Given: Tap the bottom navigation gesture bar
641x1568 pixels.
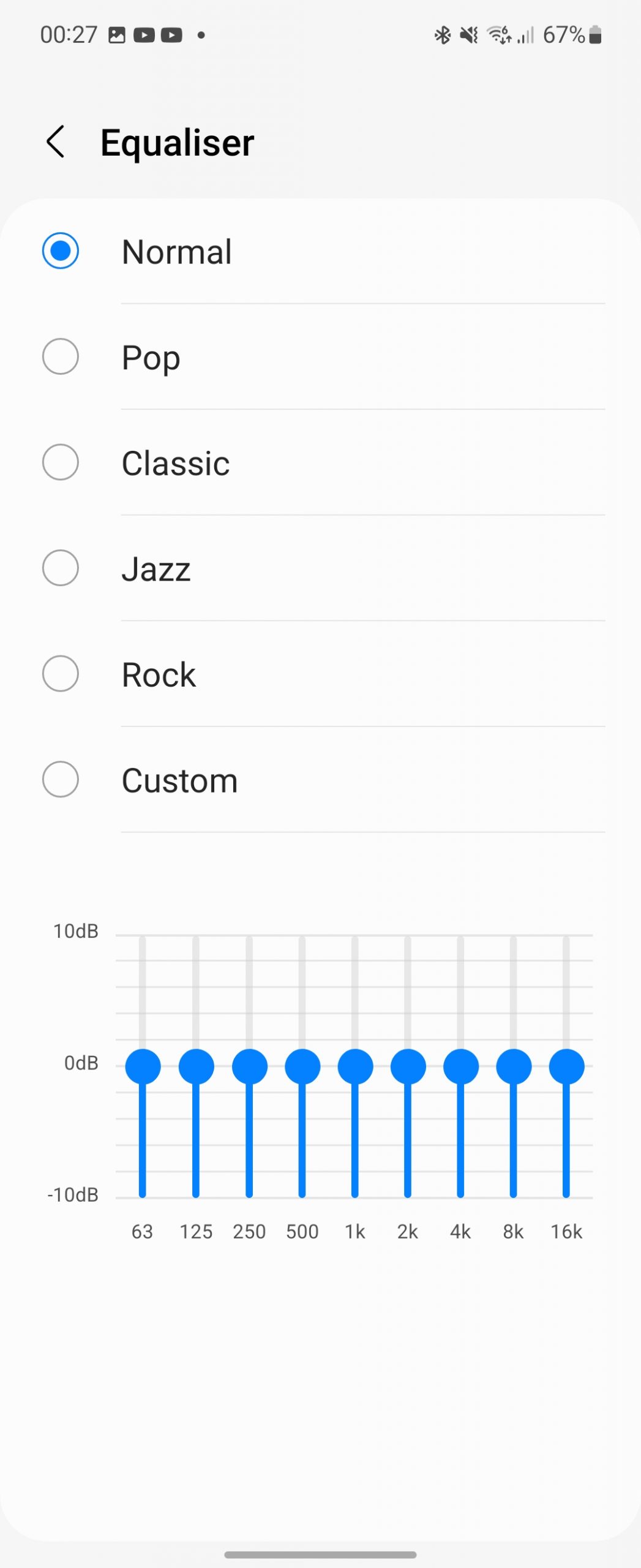Looking at the screenshot, I should pyautogui.click(x=320, y=1555).
